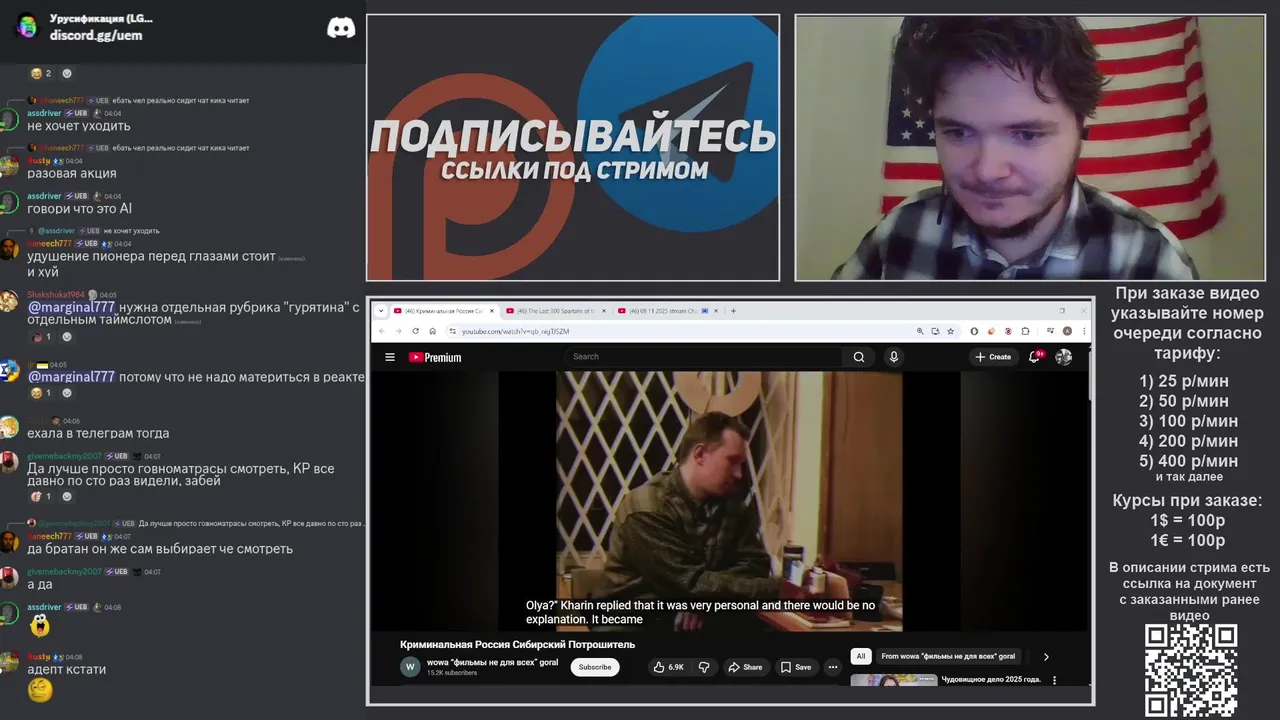Click the Discord logo in the chat header
The height and width of the screenshot is (720, 1280).
pyautogui.click(x=341, y=27)
